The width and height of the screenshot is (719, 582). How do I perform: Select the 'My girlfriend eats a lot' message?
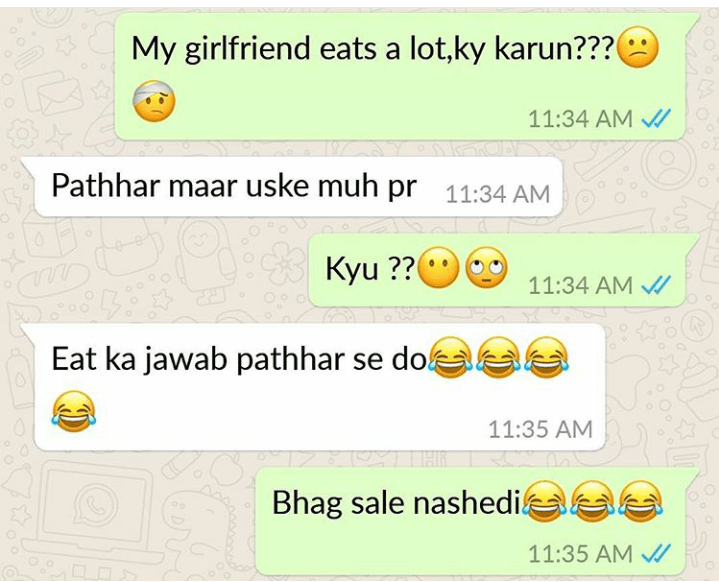click(406, 76)
